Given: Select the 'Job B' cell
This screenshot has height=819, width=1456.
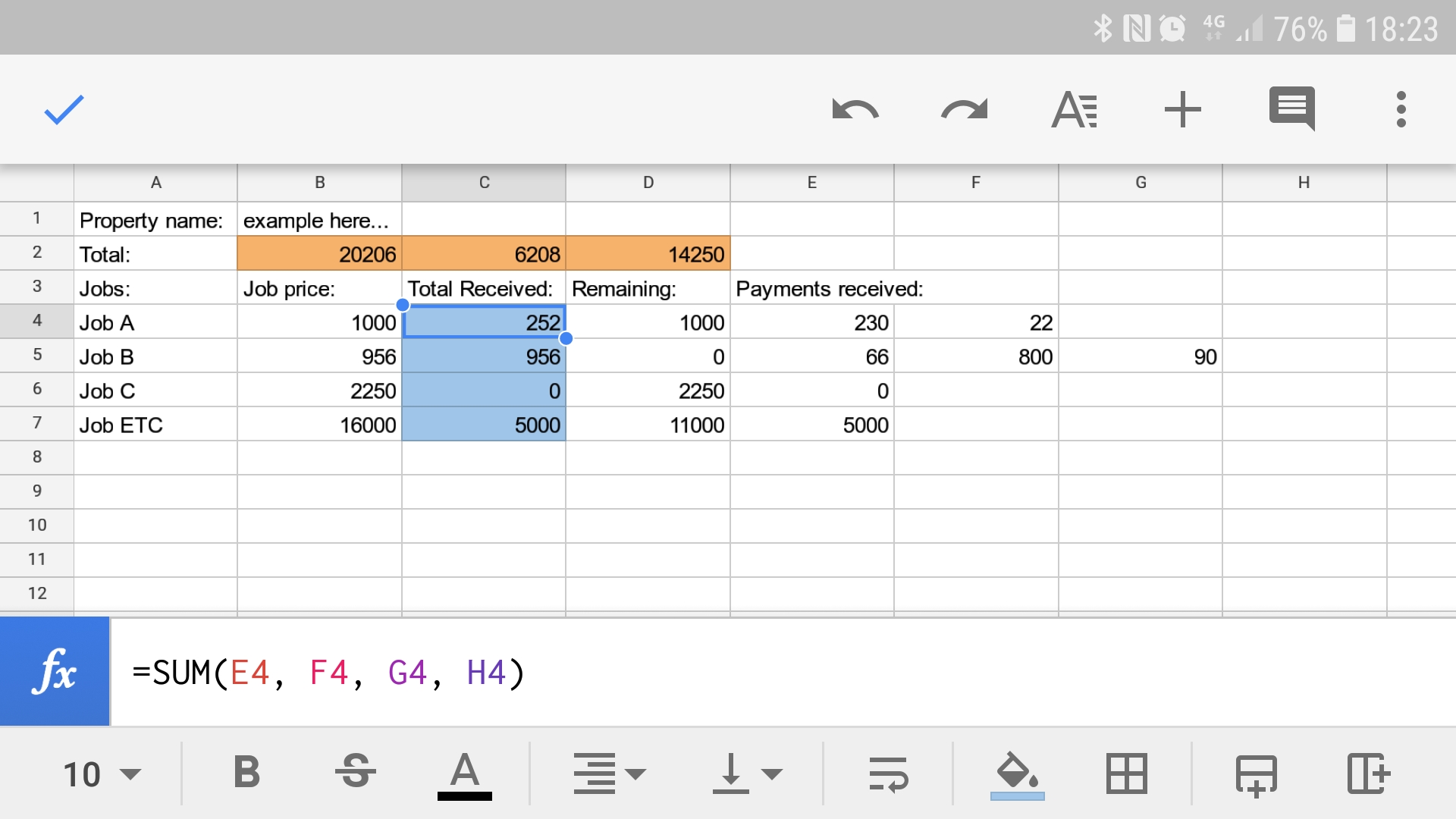Looking at the screenshot, I should 155,356.
